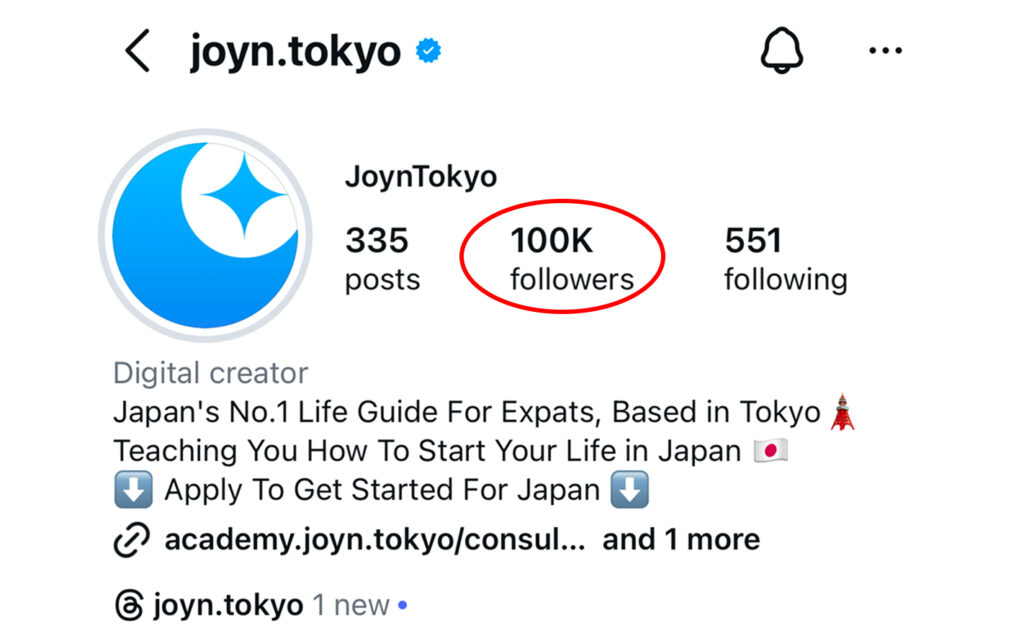1024x641 pixels.
Task: Click the joyn.tokyo username header
Action: point(295,52)
